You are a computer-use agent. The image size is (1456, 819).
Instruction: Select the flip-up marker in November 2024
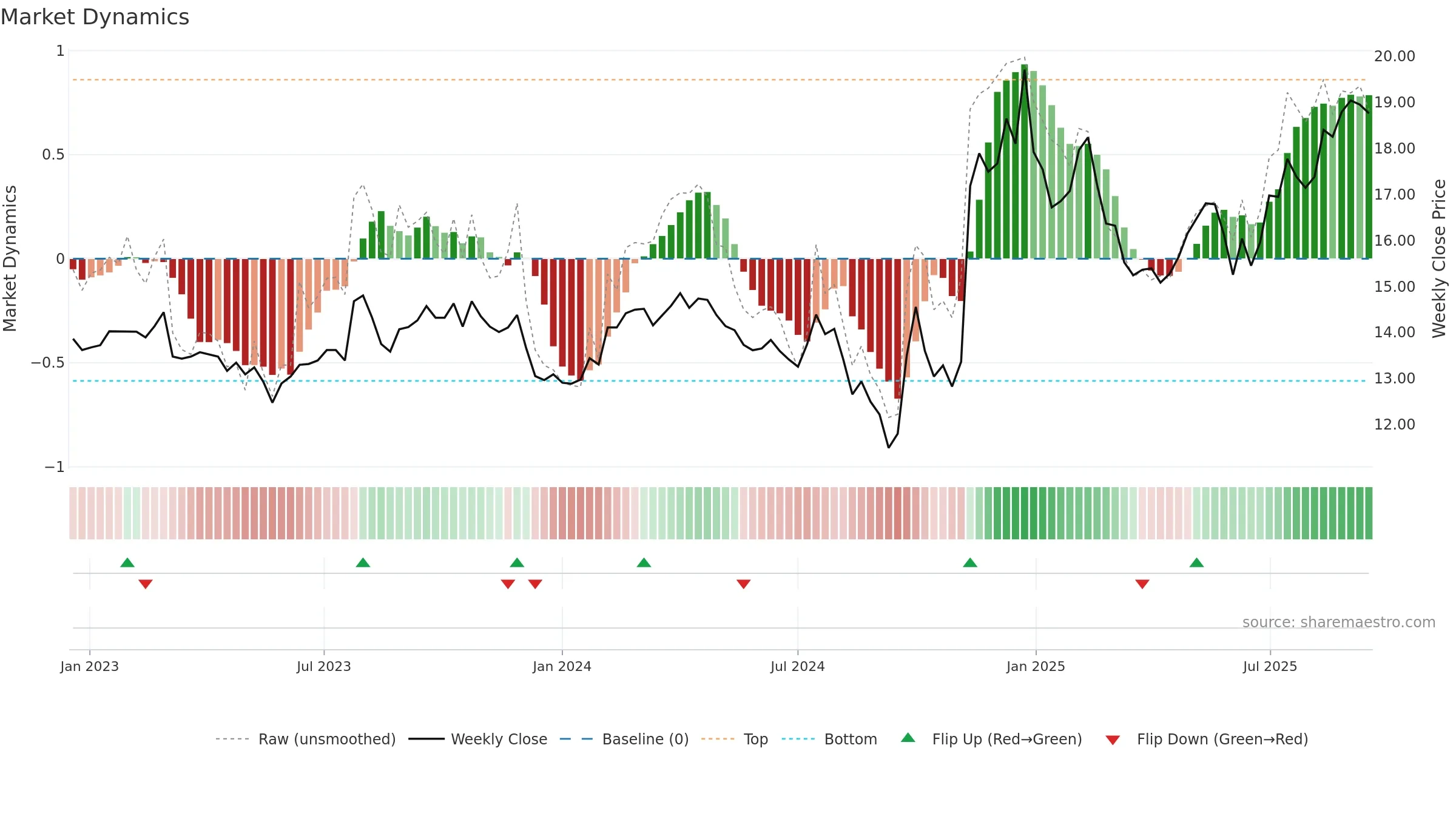point(970,562)
